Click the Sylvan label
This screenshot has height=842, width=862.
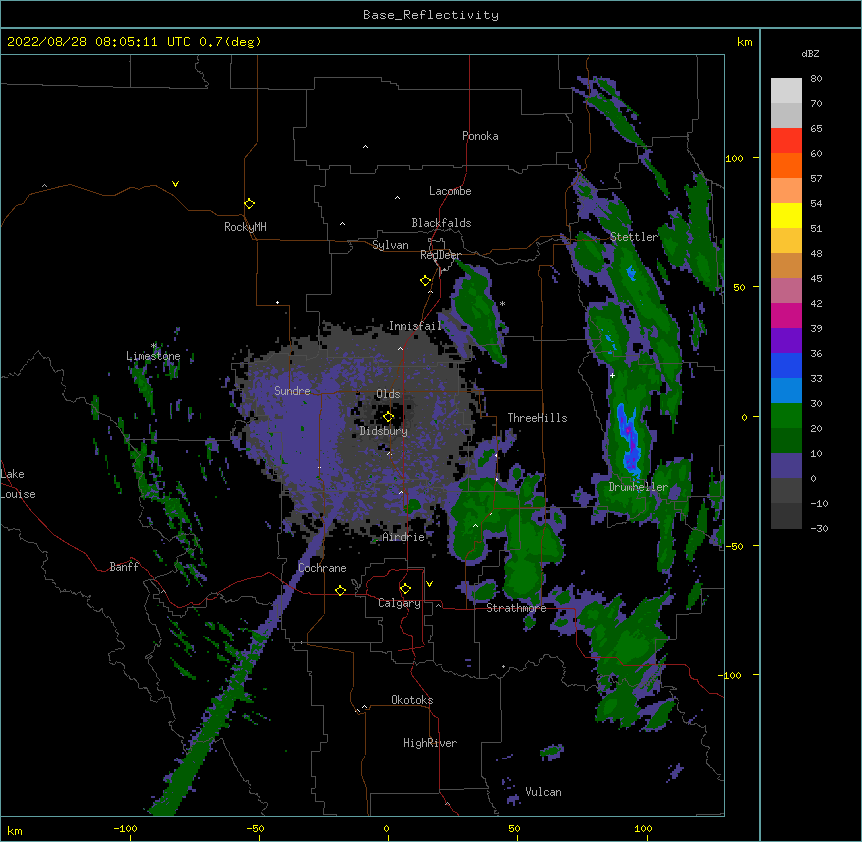390,245
